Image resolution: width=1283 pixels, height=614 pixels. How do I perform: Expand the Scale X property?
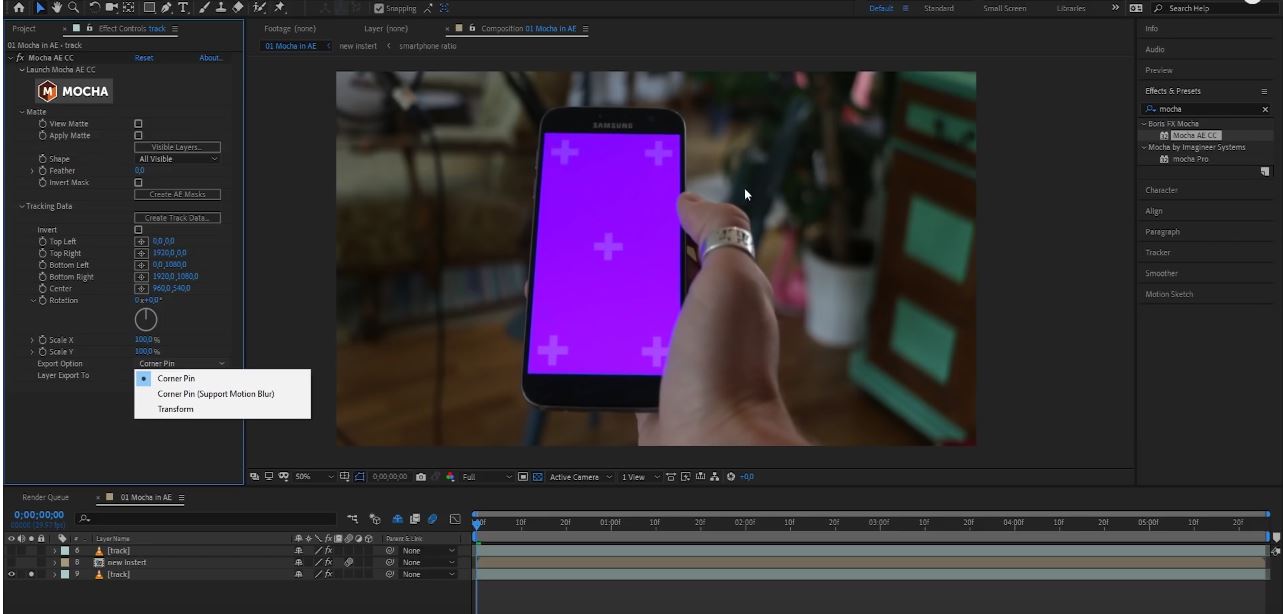pos(32,340)
